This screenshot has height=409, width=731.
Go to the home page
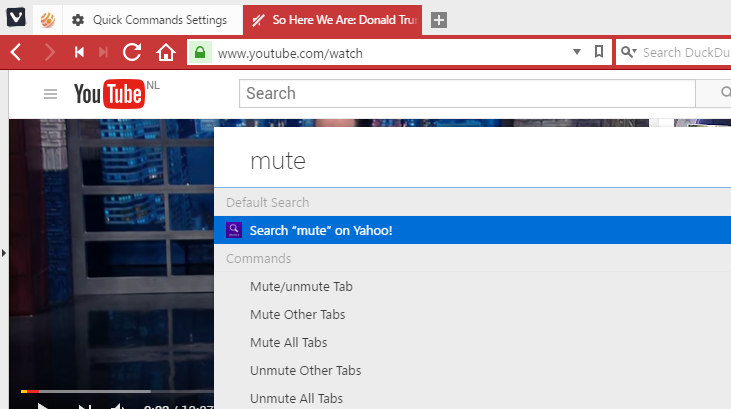(x=166, y=52)
